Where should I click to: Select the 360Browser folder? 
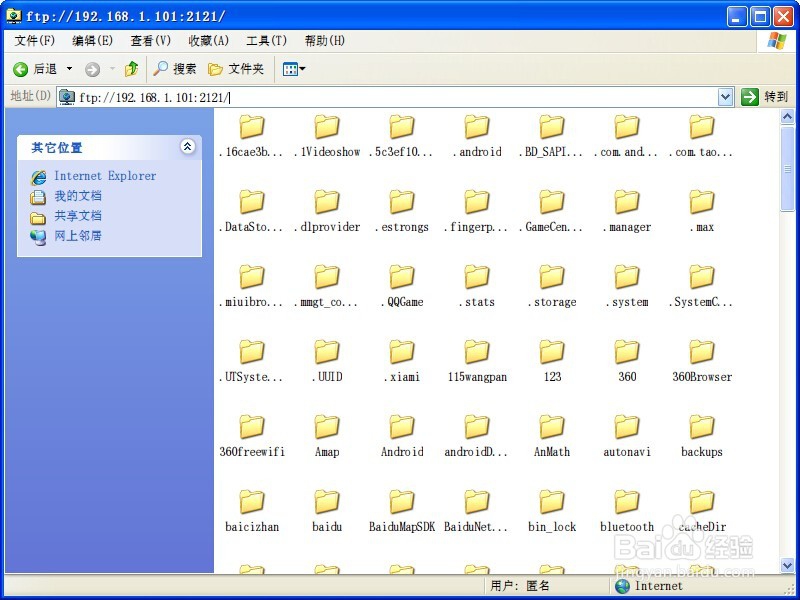tap(702, 361)
